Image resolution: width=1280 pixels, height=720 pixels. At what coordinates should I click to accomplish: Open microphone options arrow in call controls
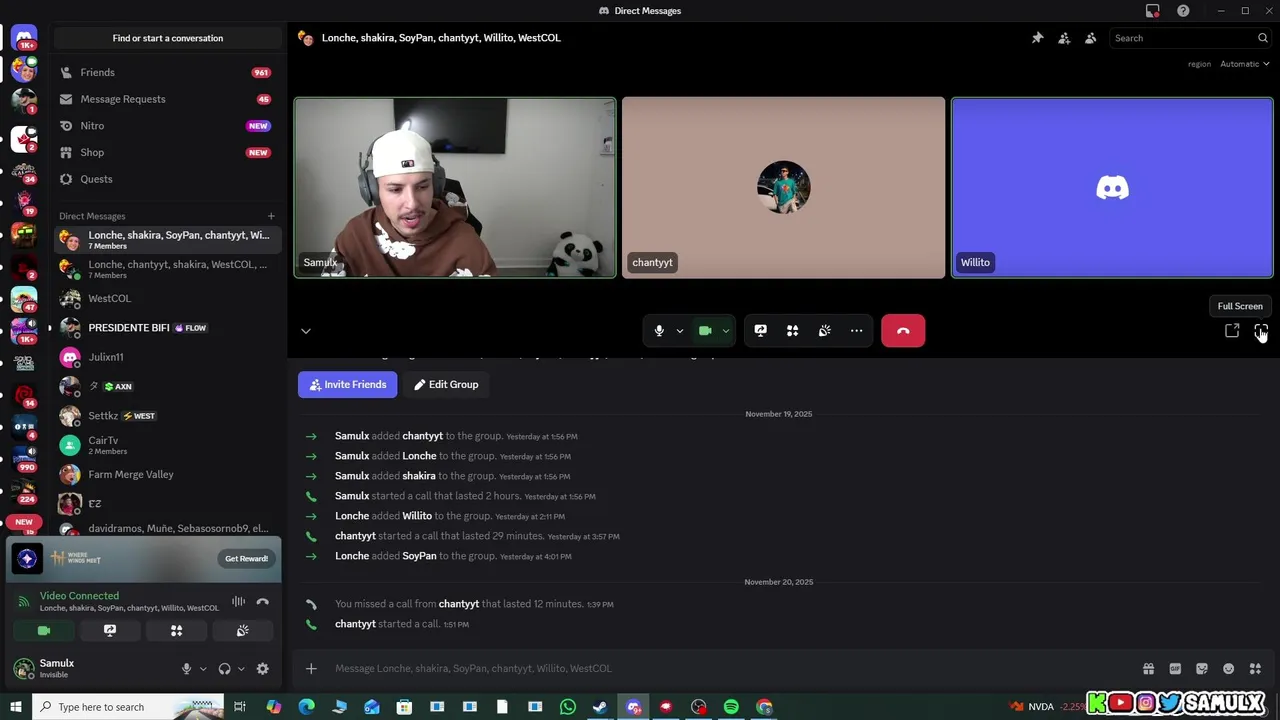679,331
